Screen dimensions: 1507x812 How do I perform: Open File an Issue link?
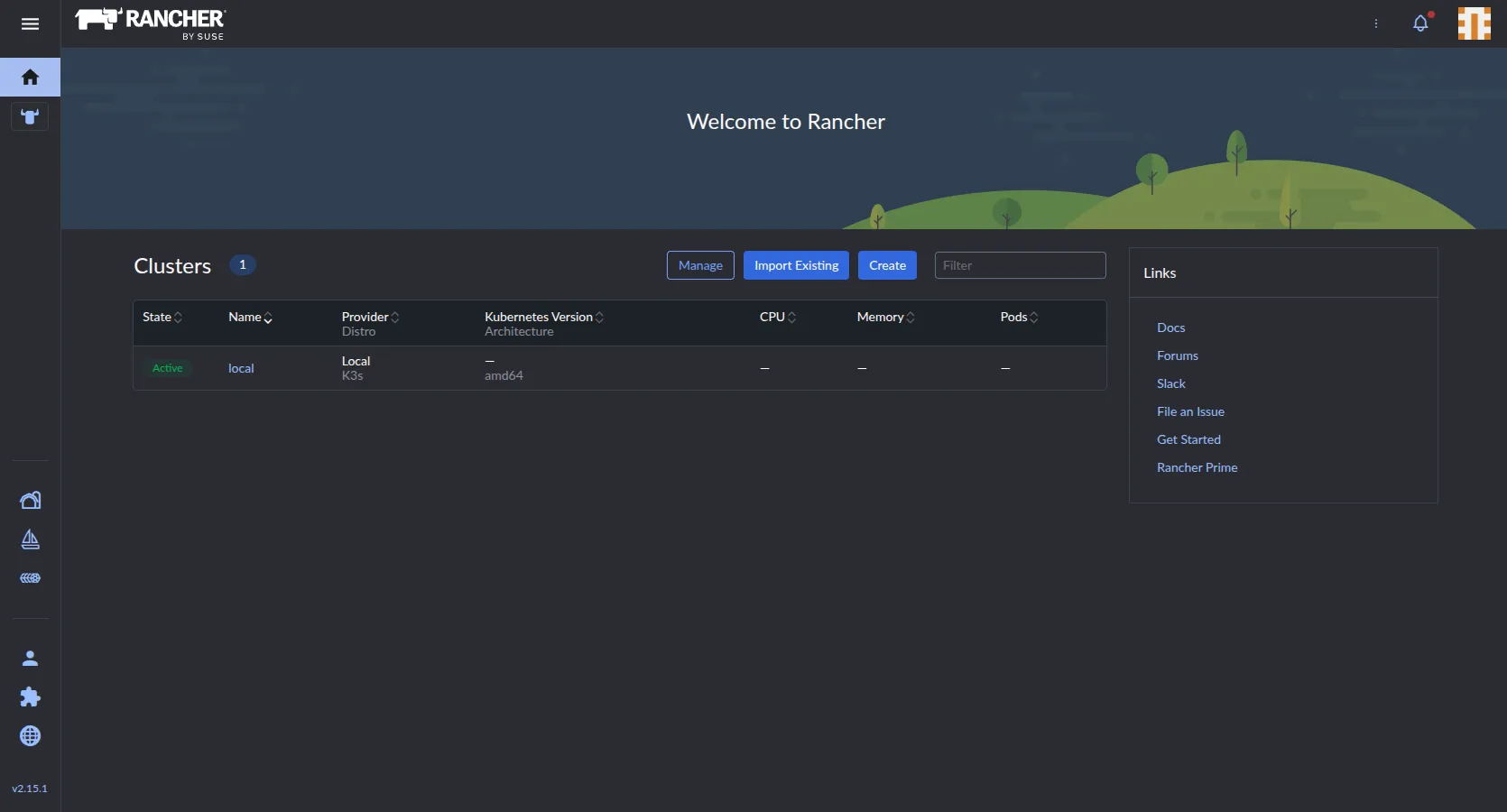pyautogui.click(x=1190, y=411)
